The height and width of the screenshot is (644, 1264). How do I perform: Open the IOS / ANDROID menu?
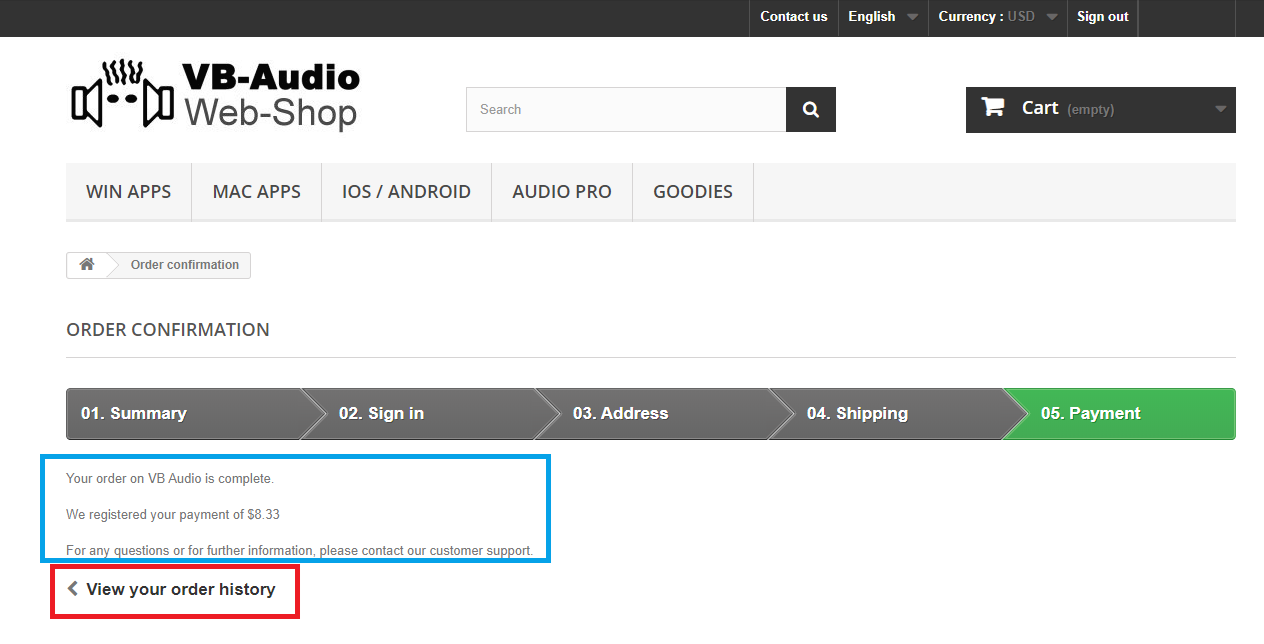[x=406, y=192]
